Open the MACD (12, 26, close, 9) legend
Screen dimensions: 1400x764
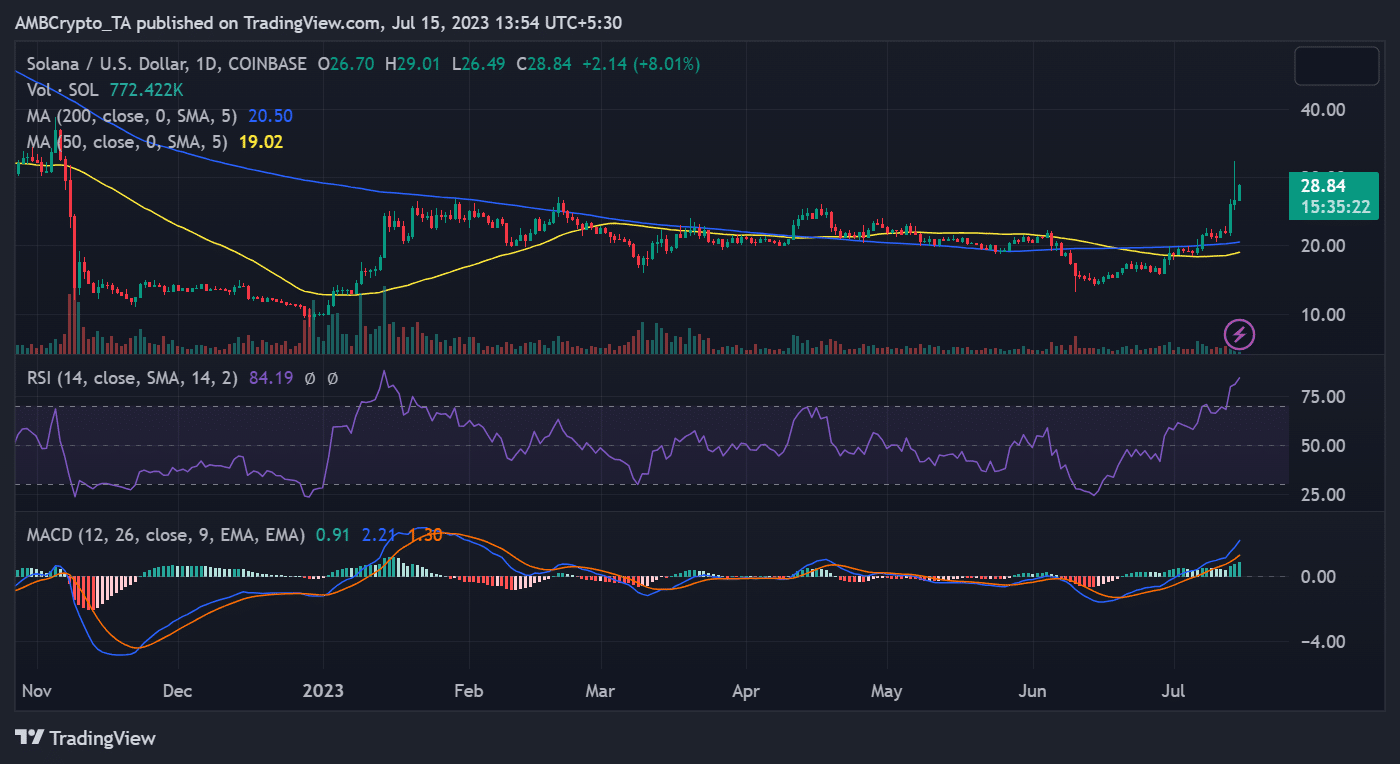pyautogui.click(x=166, y=535)
